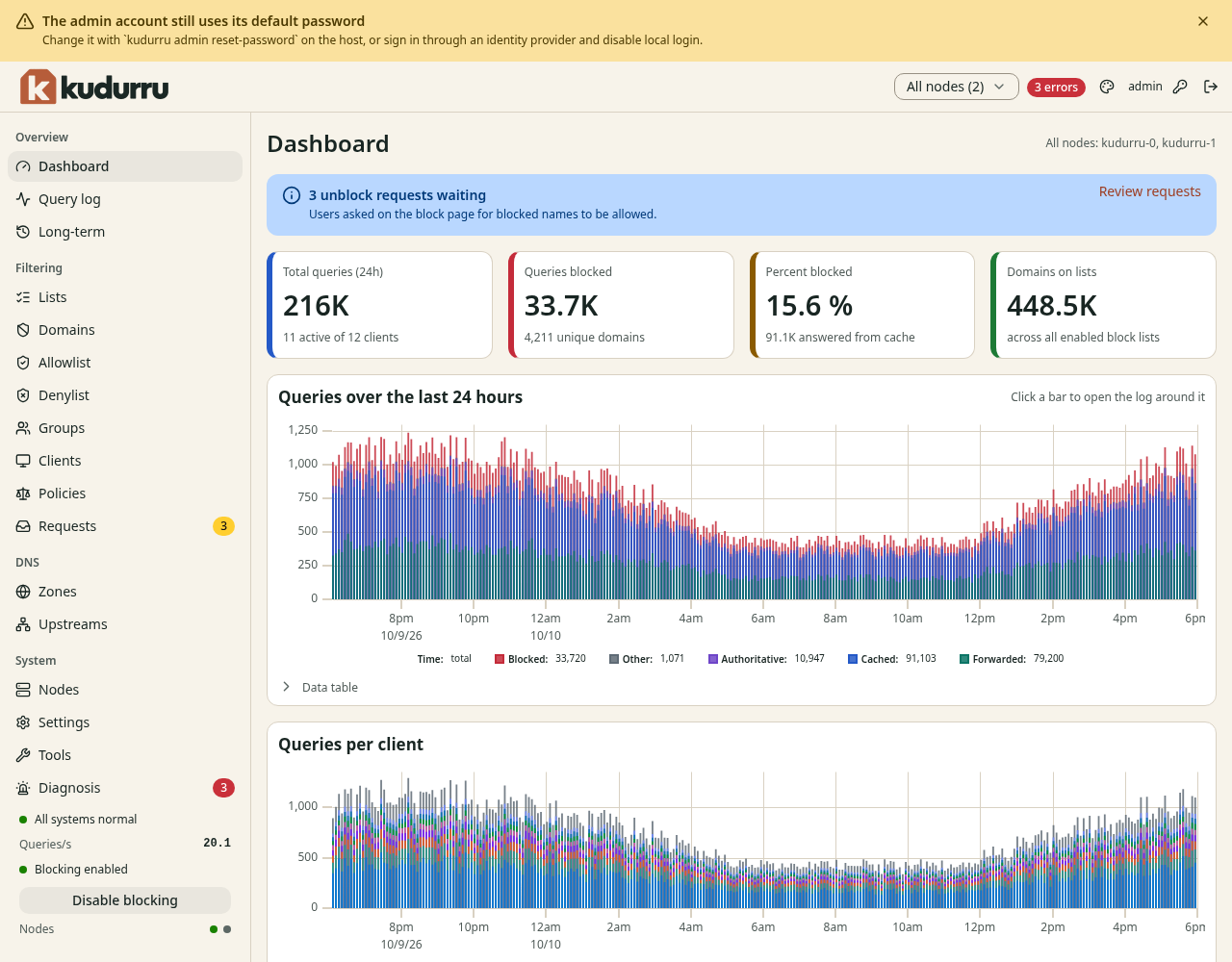The width and height of the screenshot is (1232, 962).
Task: Click the Percent blocked card
Action: click(862, 305)
